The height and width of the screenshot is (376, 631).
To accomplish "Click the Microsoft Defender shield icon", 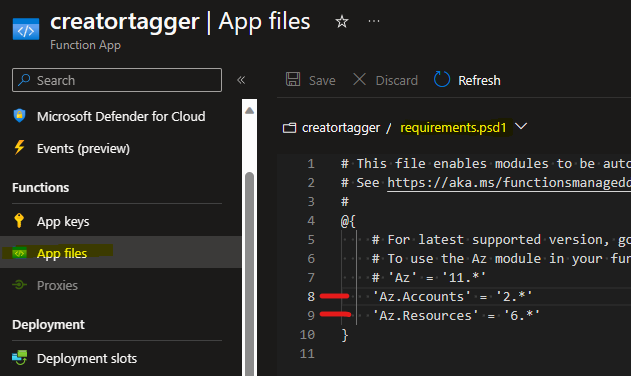I will (19, 116).
